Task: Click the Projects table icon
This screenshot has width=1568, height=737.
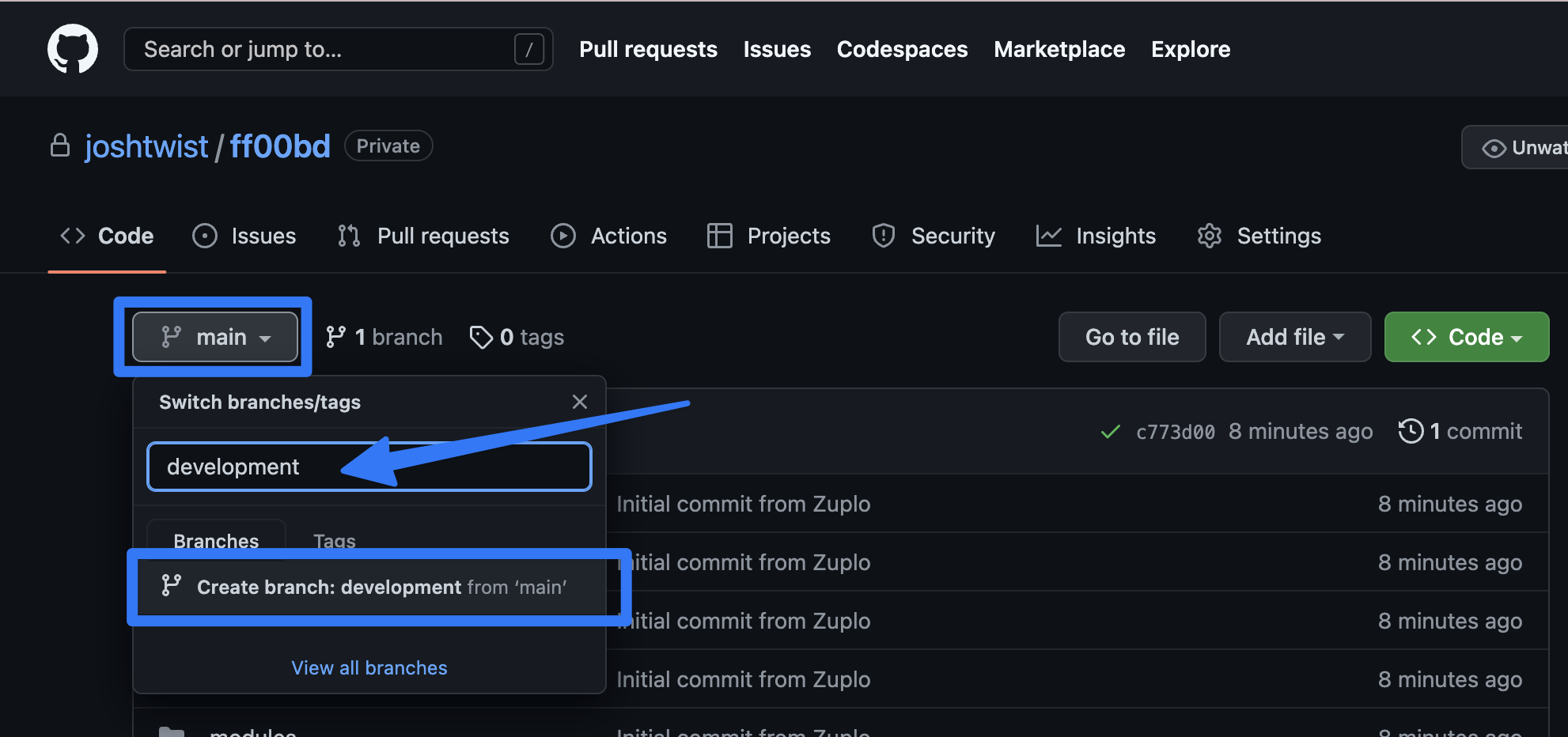Action: pyautogui.click(x=720, y=236)
